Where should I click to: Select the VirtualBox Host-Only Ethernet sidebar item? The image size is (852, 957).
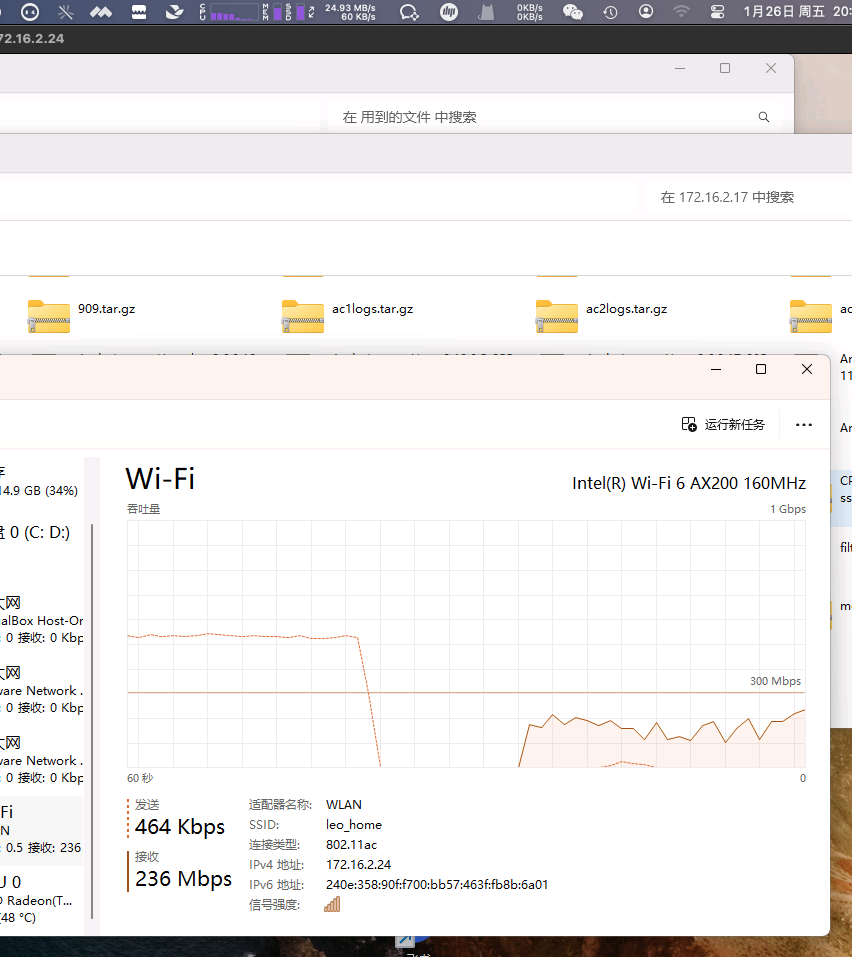click(42, 620)
